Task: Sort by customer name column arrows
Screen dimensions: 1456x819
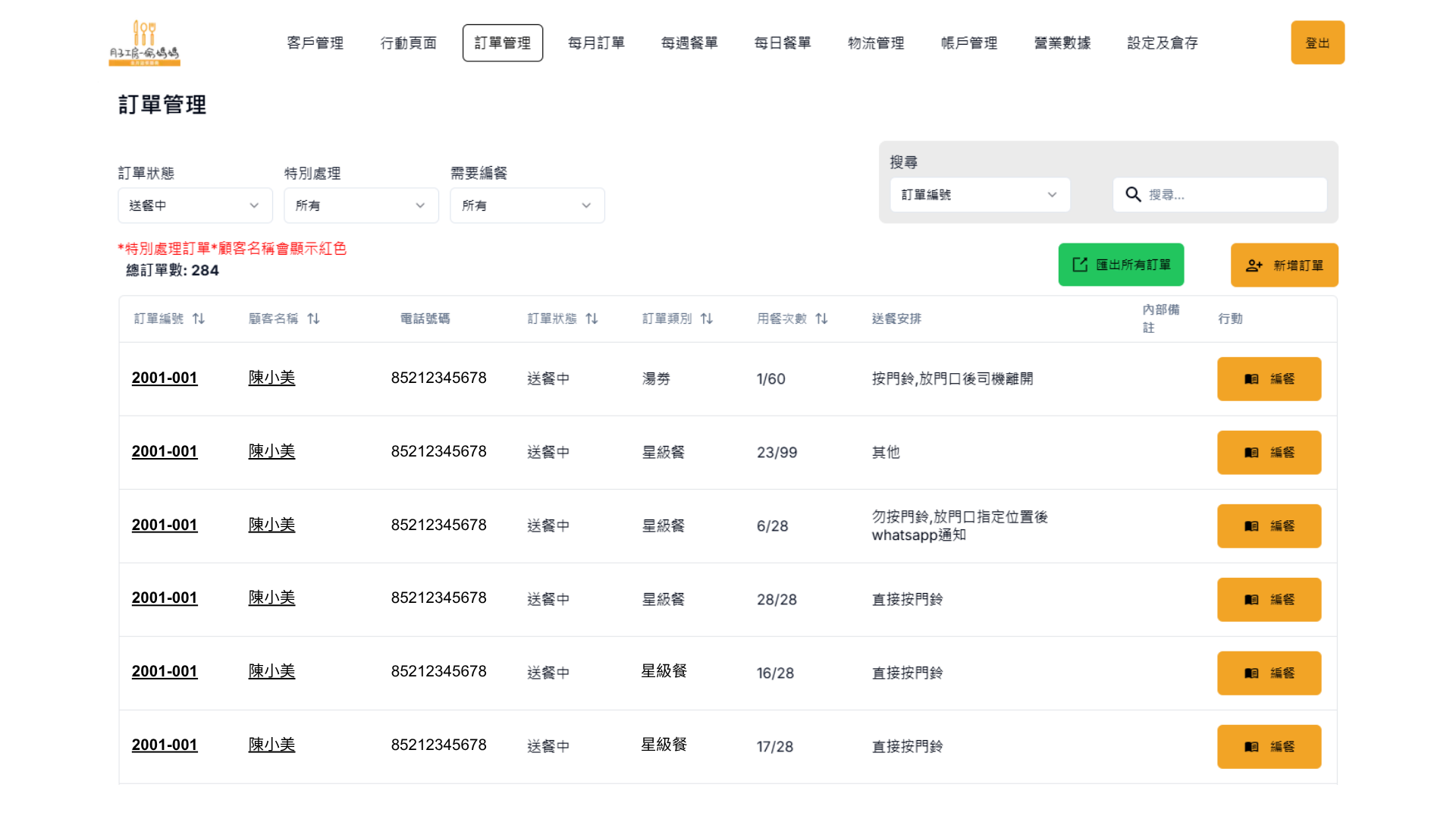Action: point(313,318)
